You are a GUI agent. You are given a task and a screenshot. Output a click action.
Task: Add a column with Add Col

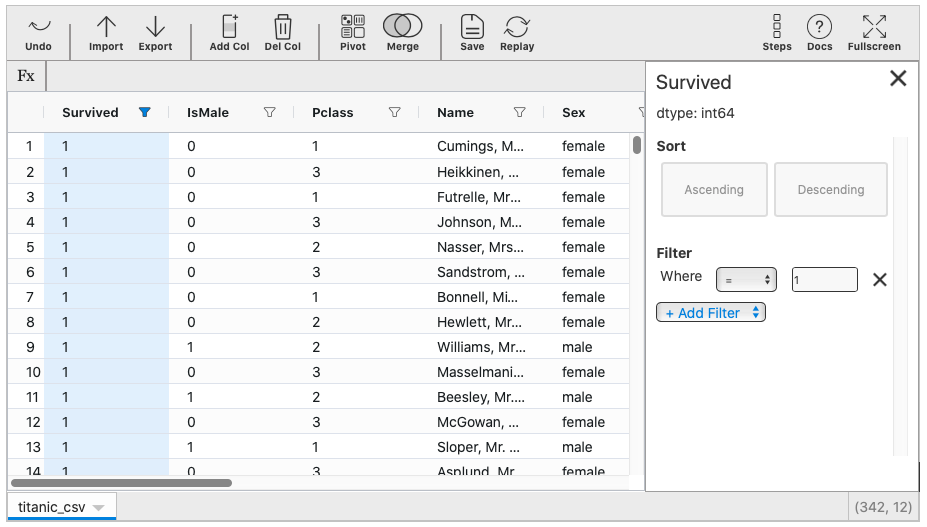229,33
